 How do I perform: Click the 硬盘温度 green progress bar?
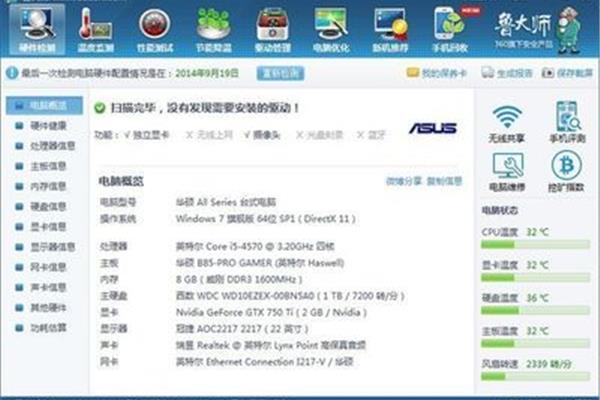(x=535, y=310)
